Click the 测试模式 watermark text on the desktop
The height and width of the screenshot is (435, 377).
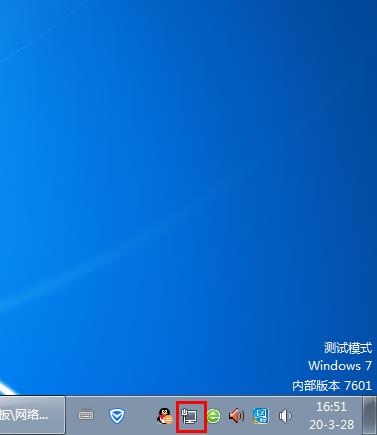tap(348, 348)
